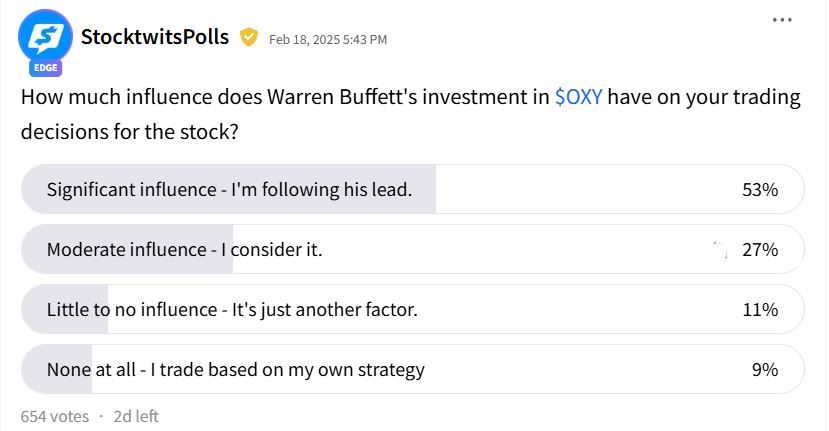Click the gold verified checkmark badge
Image resolution: width=829 pixels, height=431 pixels.
(x=248, y=38)
